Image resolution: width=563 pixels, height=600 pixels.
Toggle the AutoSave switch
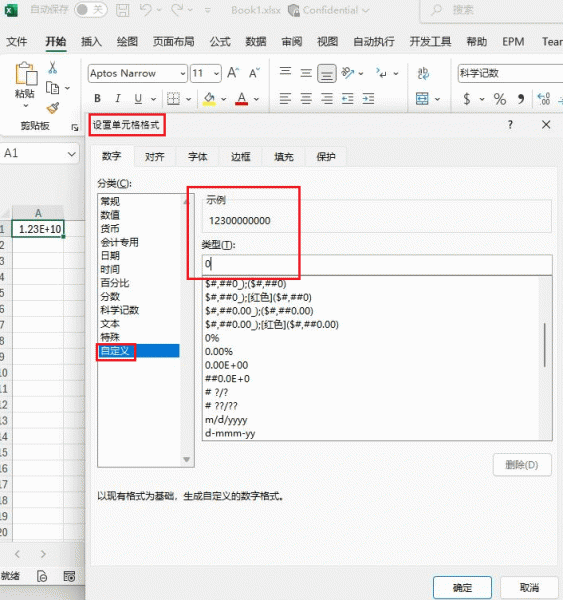pos(90,10)
